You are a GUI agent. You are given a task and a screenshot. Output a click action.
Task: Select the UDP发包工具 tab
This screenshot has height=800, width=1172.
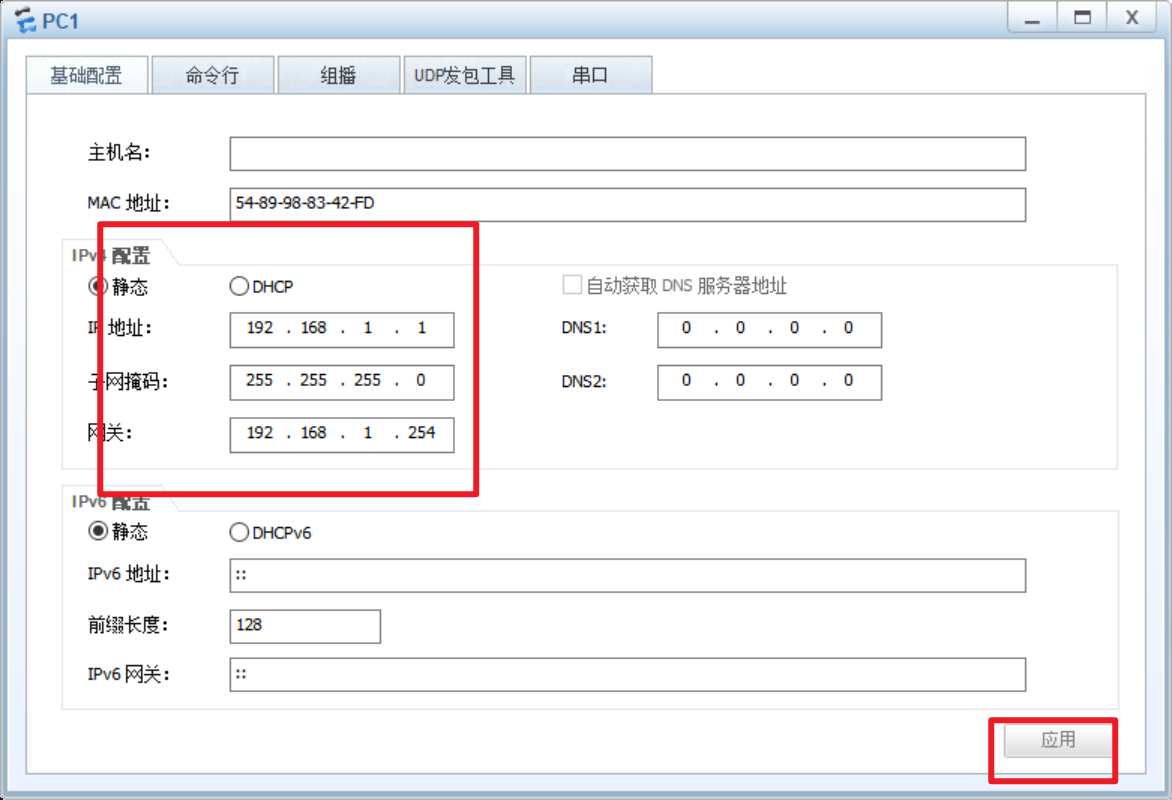(464, 76)
